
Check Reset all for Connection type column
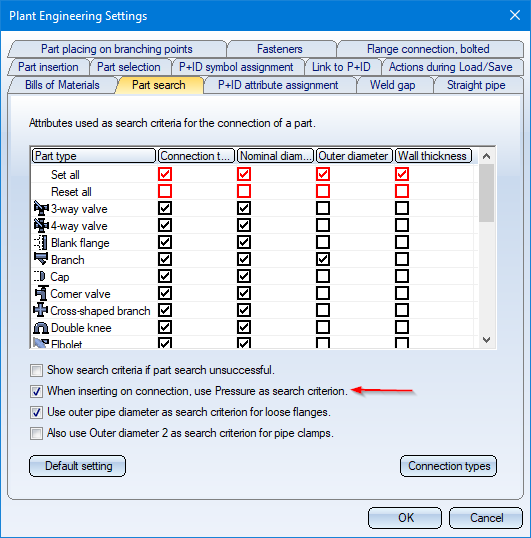pos(165,191)
